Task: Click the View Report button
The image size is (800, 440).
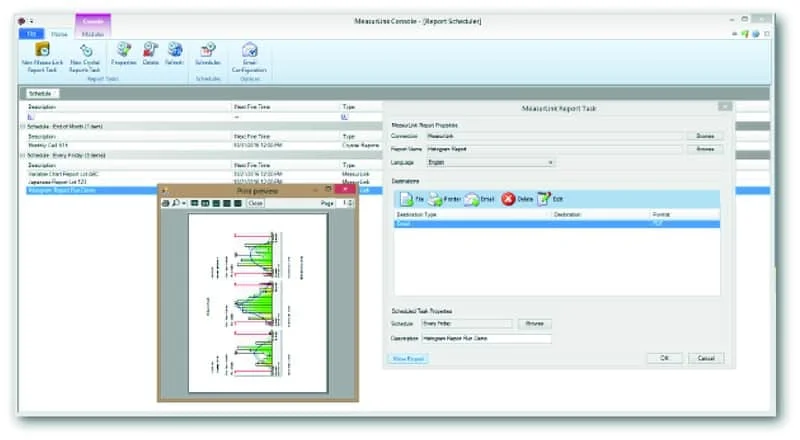Action: tap(408, 359)
